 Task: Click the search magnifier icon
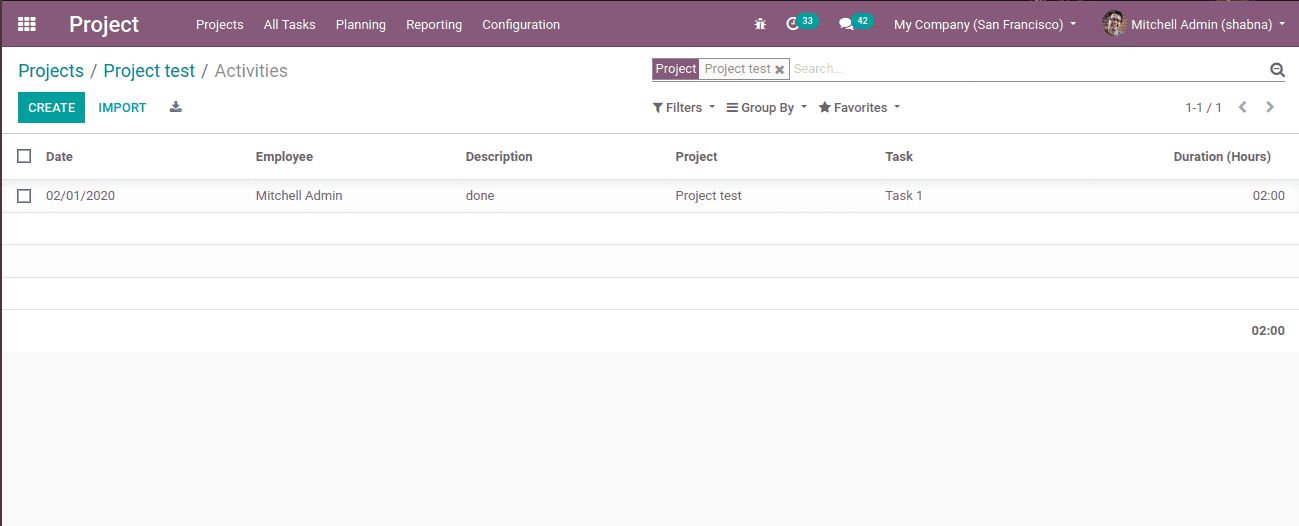(x=1277, y=69)
